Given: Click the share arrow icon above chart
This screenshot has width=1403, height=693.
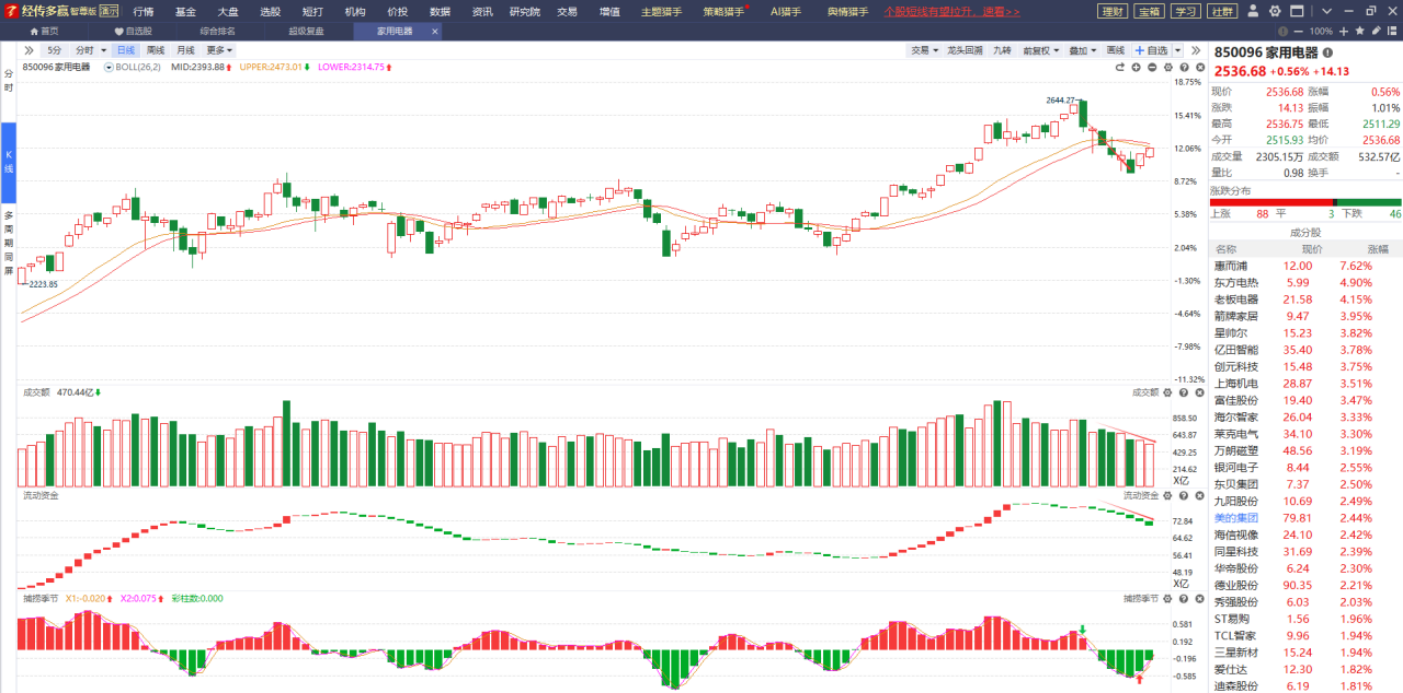Looking at the screenshot, I should (x=1120, y=67).
